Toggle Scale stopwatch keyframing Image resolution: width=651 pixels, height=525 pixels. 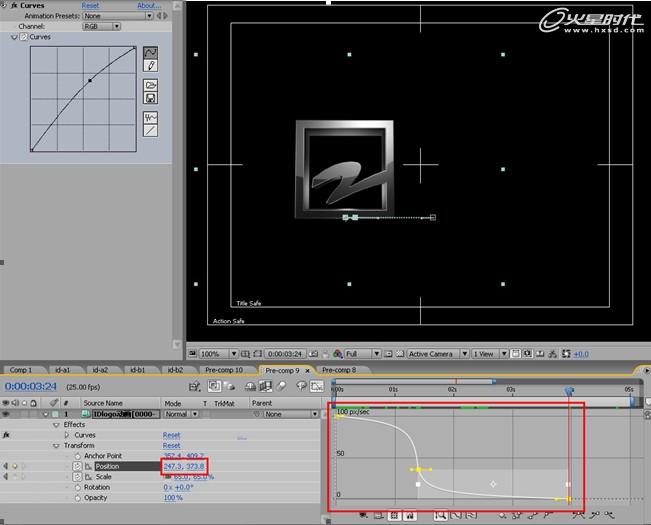[77, 477]
